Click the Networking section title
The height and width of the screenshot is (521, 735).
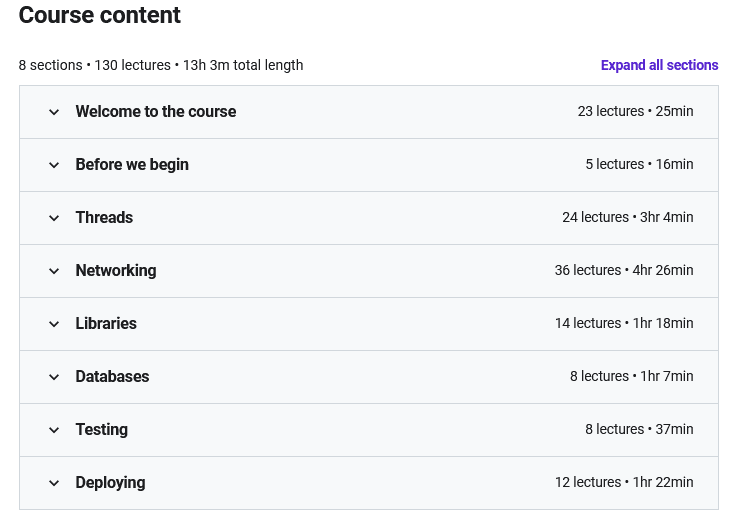[116, 271]
